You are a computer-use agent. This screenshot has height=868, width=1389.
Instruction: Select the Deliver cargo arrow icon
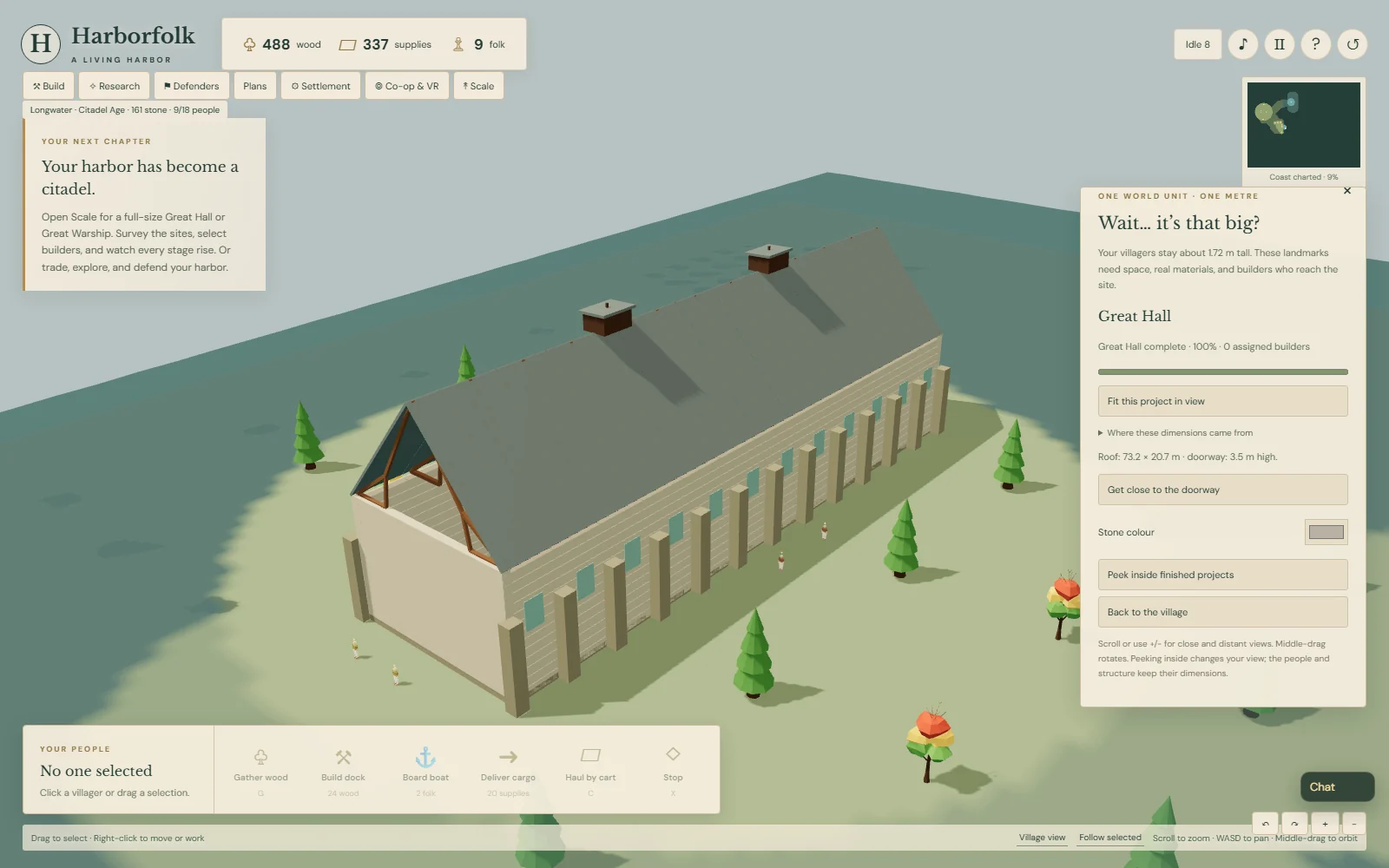[x=508, y=757]
